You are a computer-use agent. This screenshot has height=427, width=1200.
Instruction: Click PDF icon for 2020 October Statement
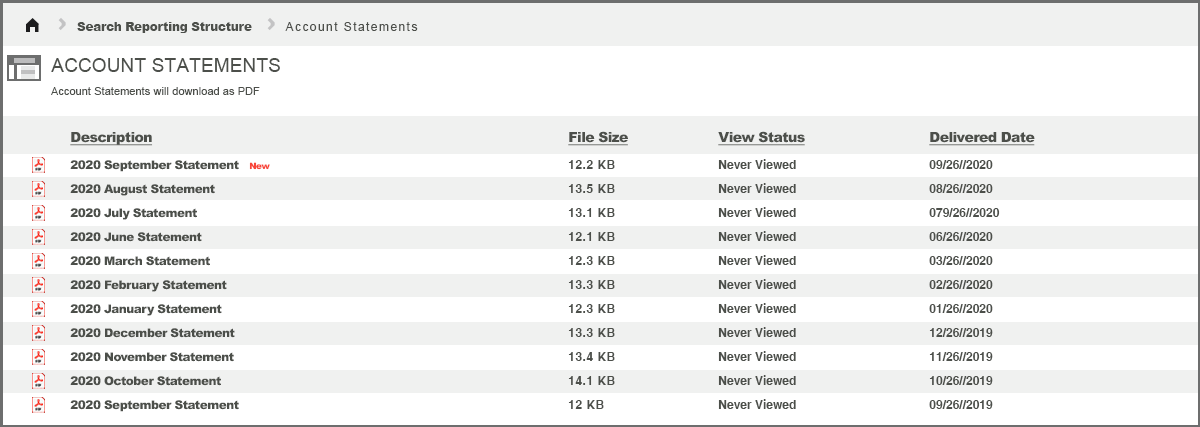39,381
